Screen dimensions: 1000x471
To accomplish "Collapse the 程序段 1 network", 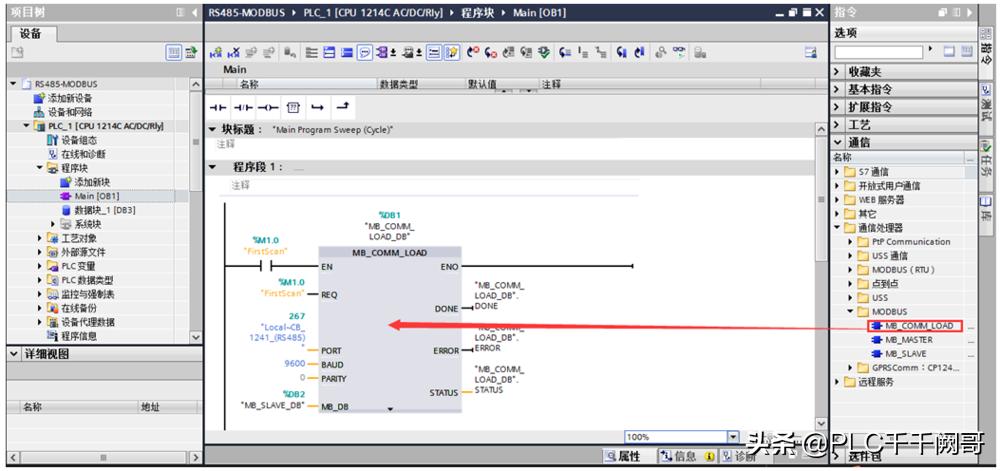I will [213, 167].
